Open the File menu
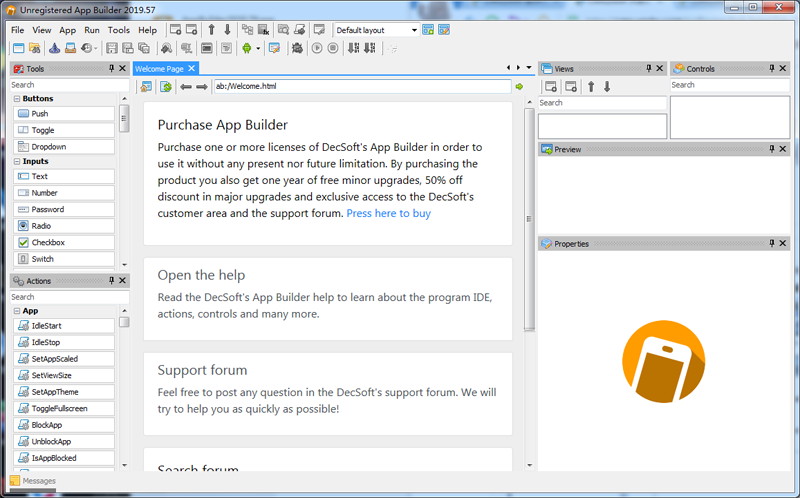The width and height of the screenshot is (800, 498). tap(17, 30)
